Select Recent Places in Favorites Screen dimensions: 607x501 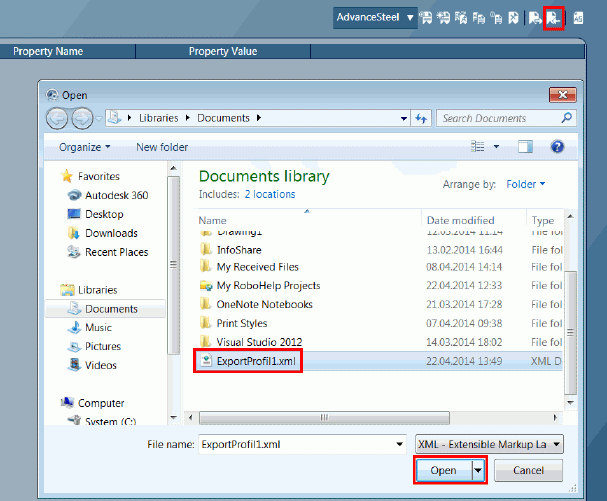(116, 252)
